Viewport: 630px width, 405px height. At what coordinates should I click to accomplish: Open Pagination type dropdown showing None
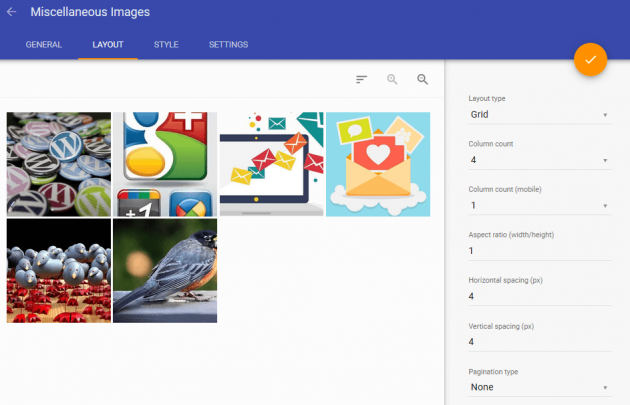(x=540, y=387)
